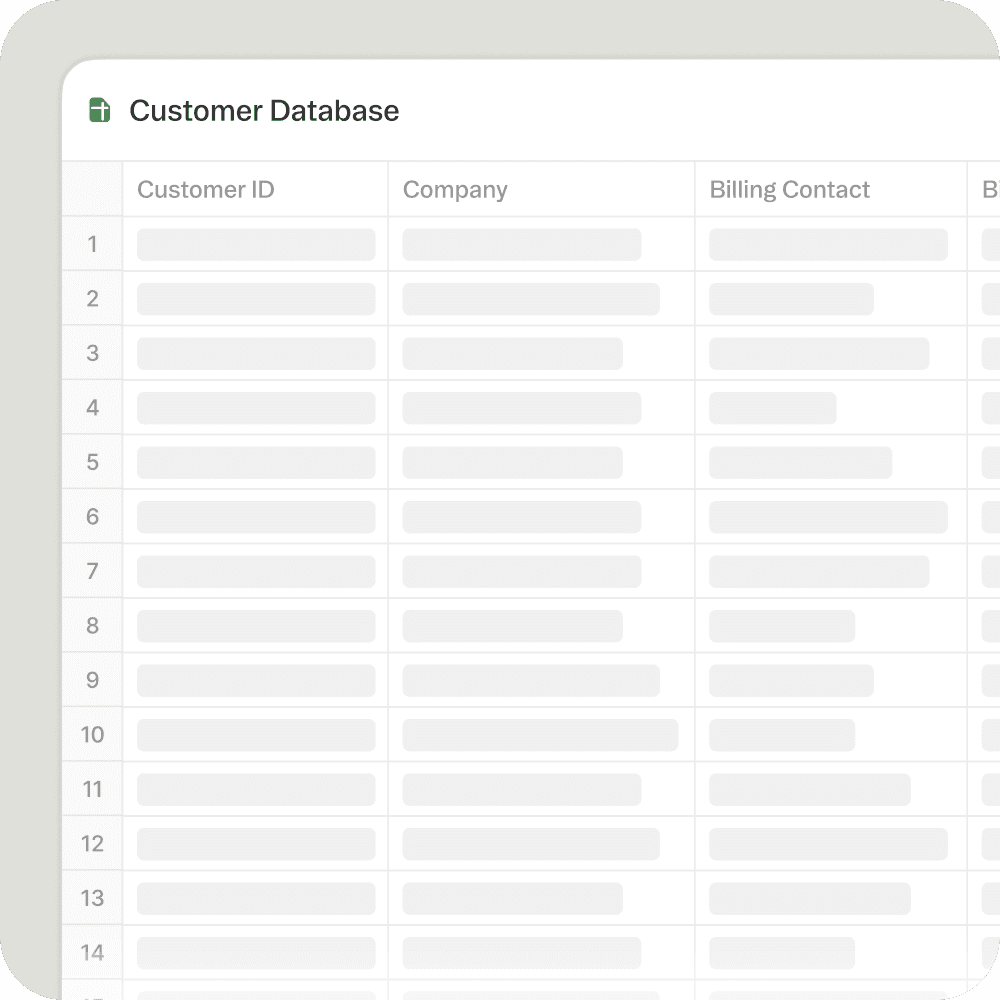Choose row number 10

pos(92,735)
